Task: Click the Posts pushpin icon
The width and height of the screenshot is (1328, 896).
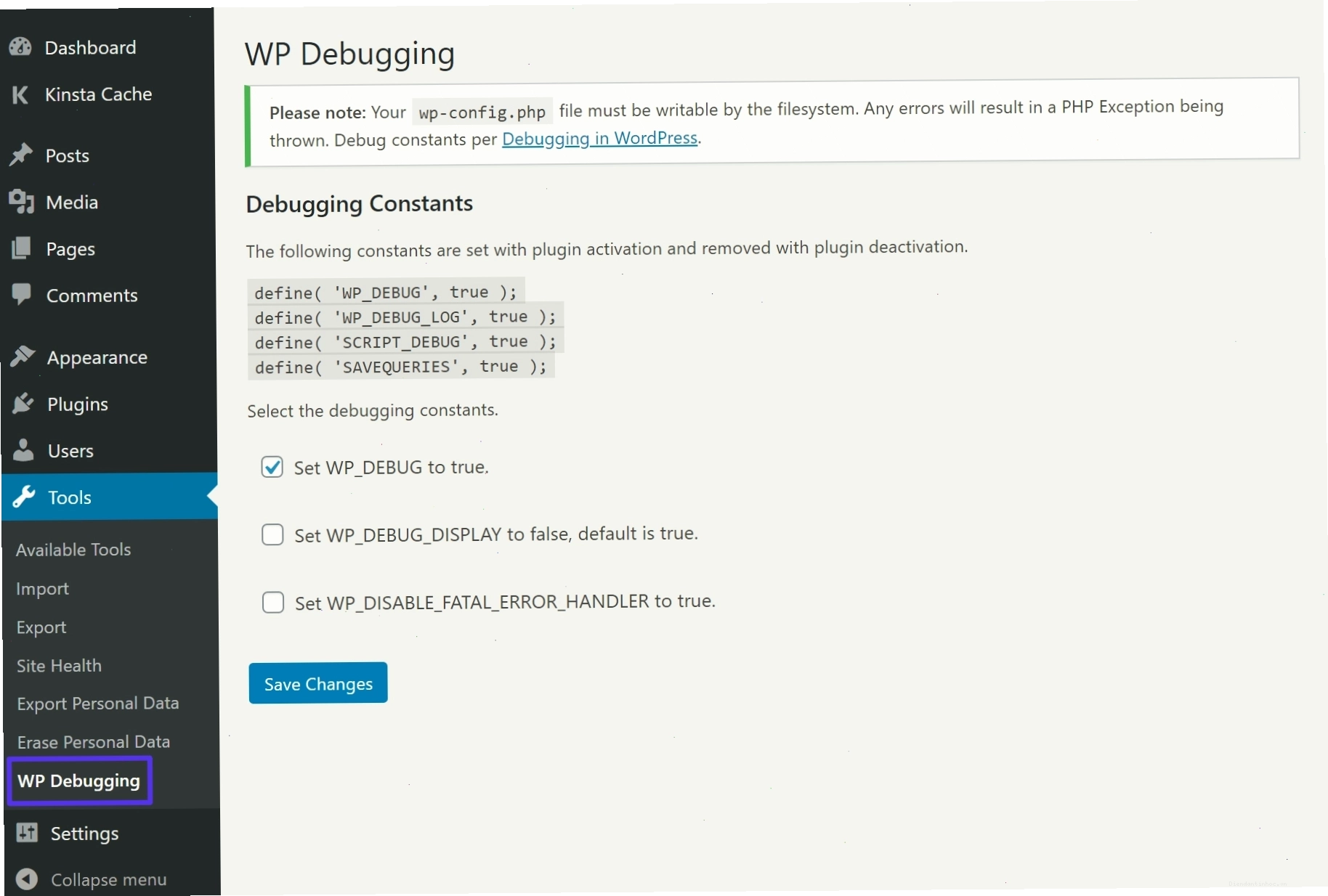Action: [21, 155]
